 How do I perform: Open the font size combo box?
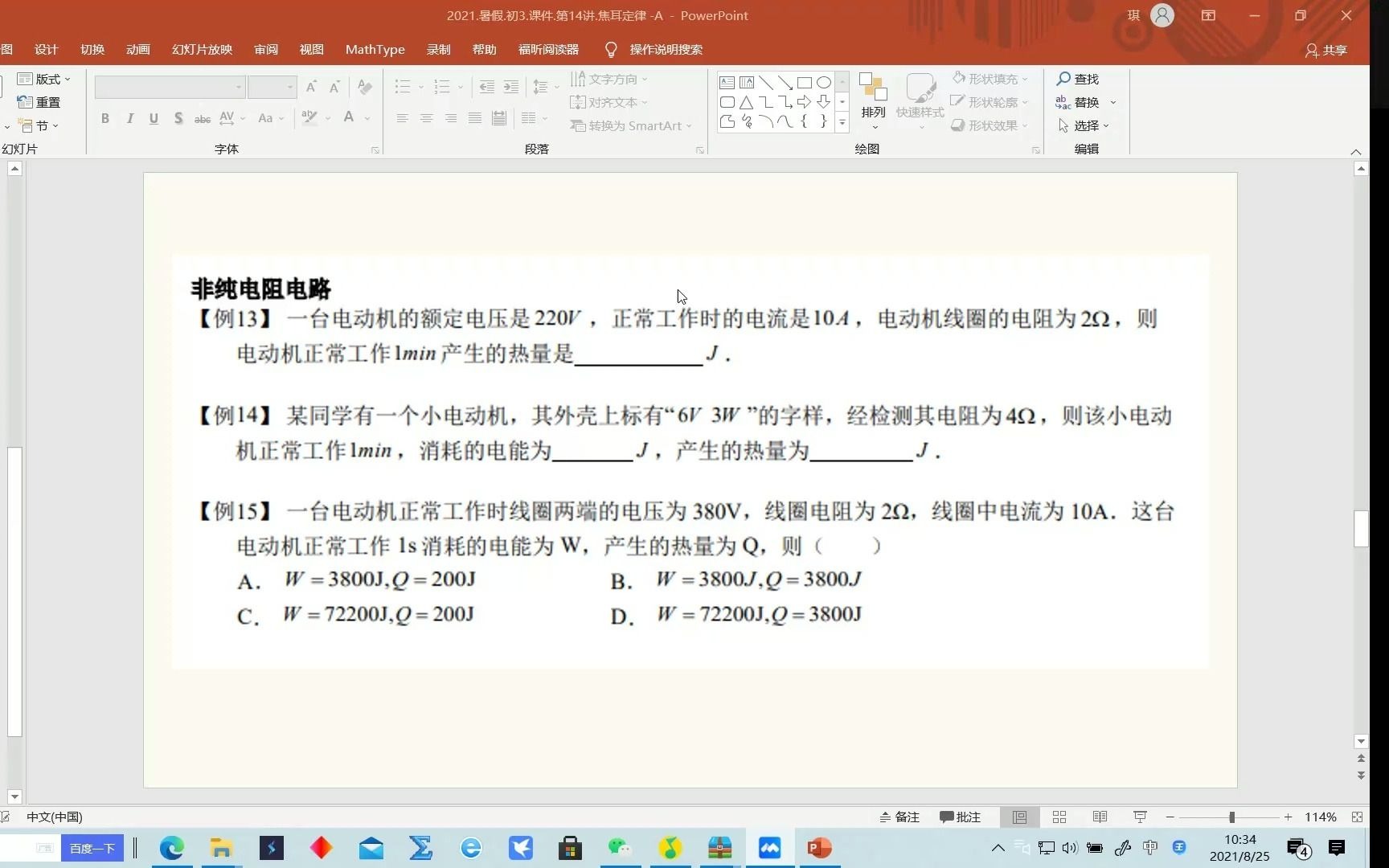click(272, 87)
